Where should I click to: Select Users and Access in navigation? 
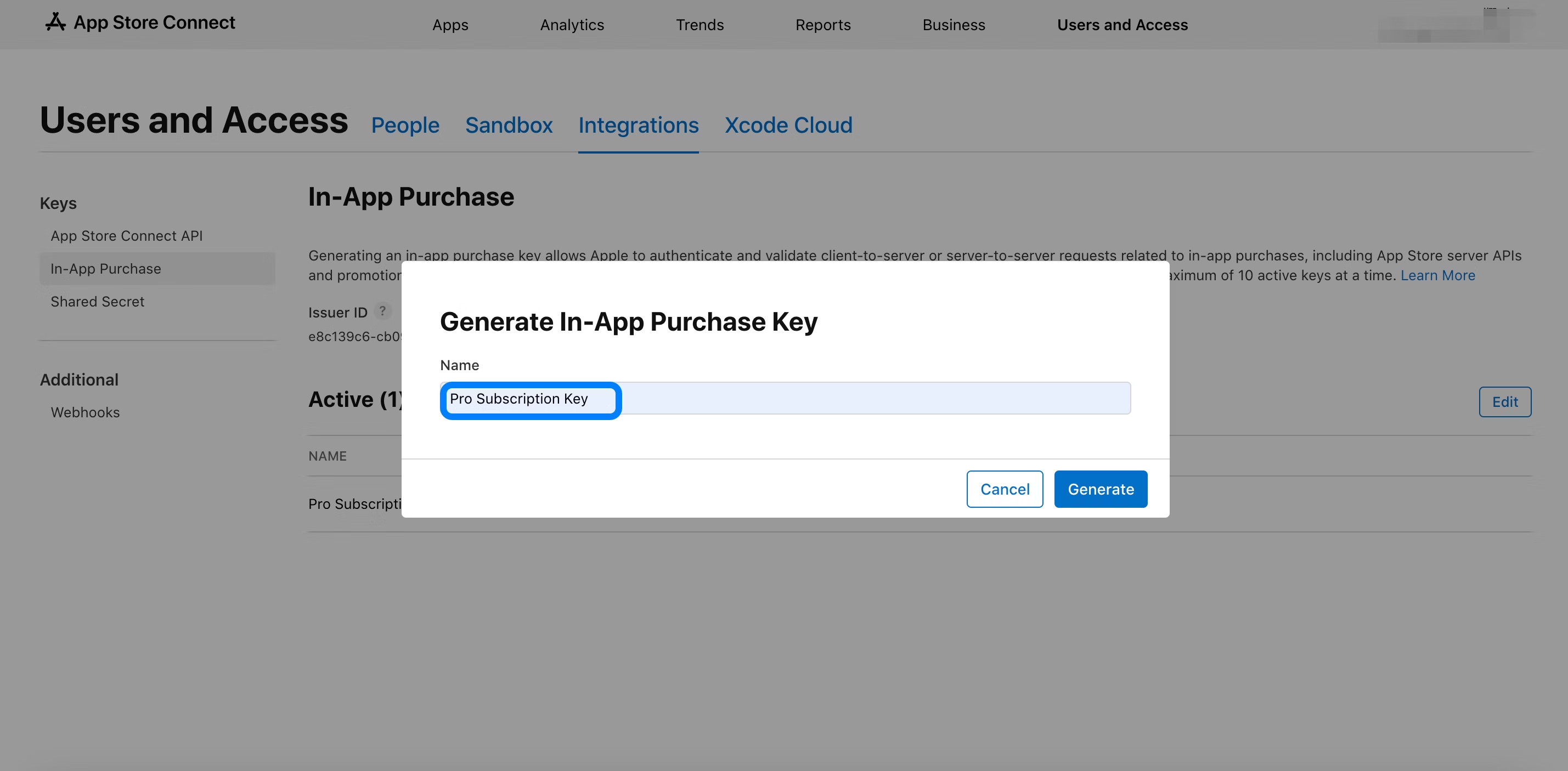tap(1122, 25)
